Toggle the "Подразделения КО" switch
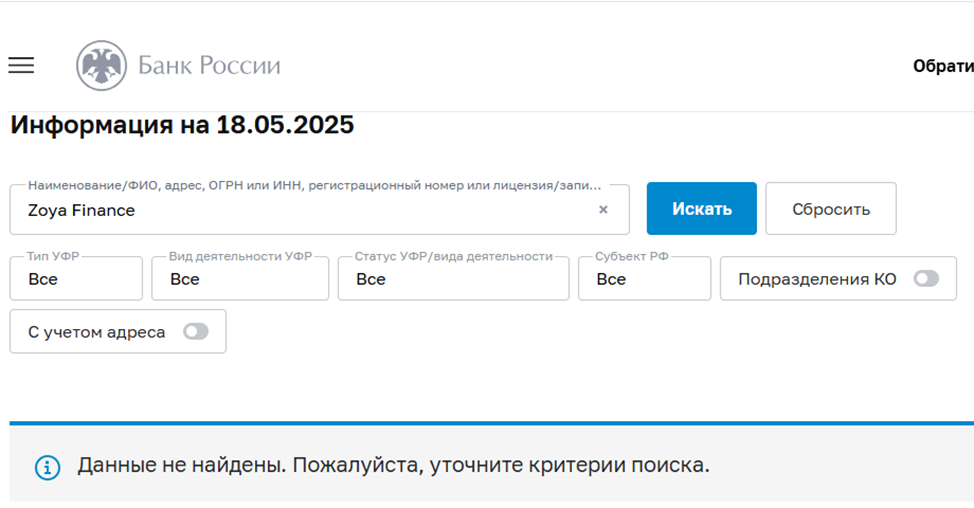The width and height of the screenshot is (974, 508). tap(925, 279)
